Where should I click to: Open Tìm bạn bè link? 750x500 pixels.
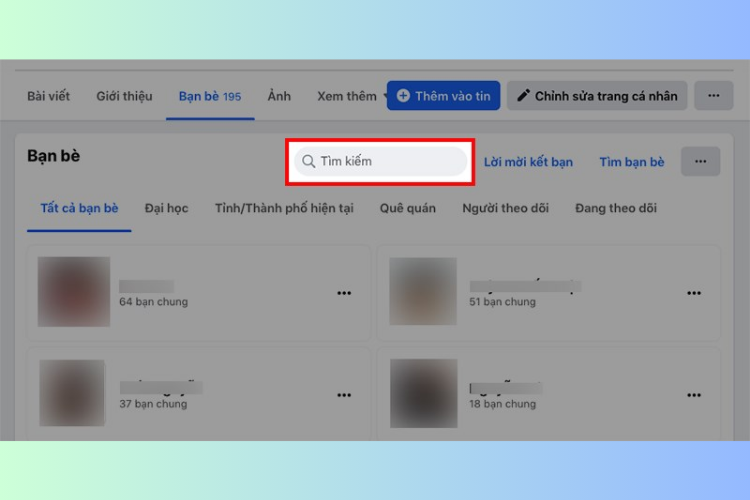click(x=632, y=162)
